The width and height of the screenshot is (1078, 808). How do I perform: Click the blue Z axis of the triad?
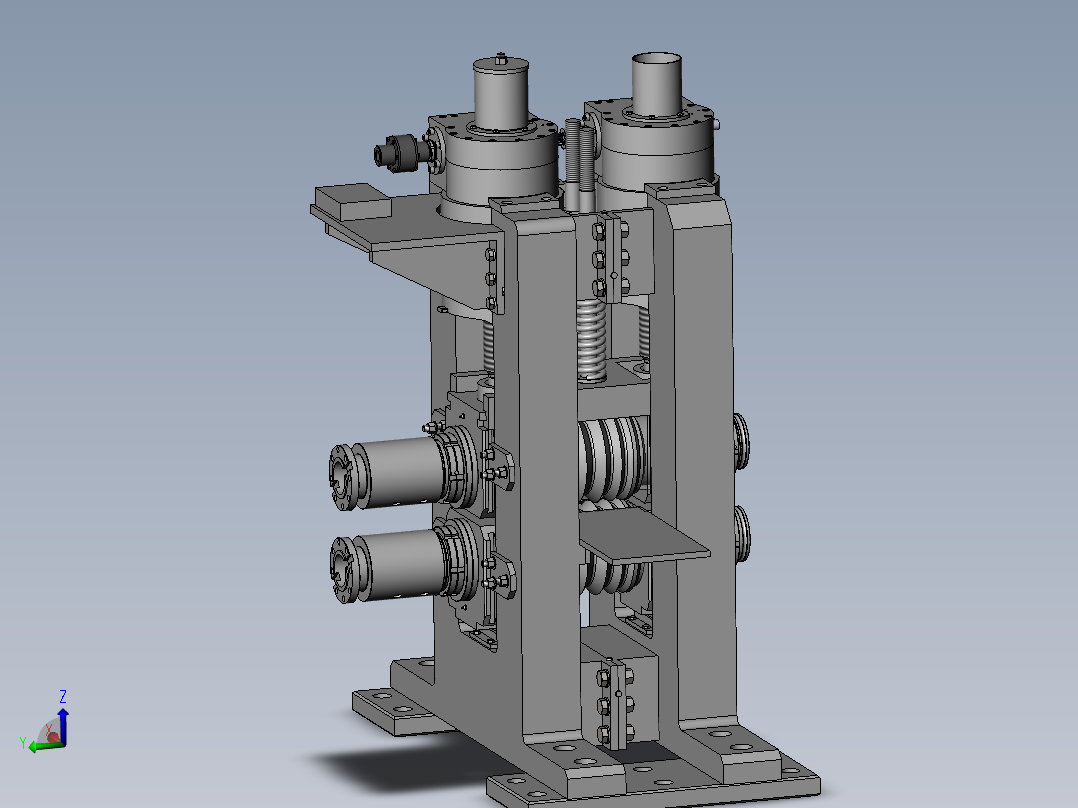63,725
